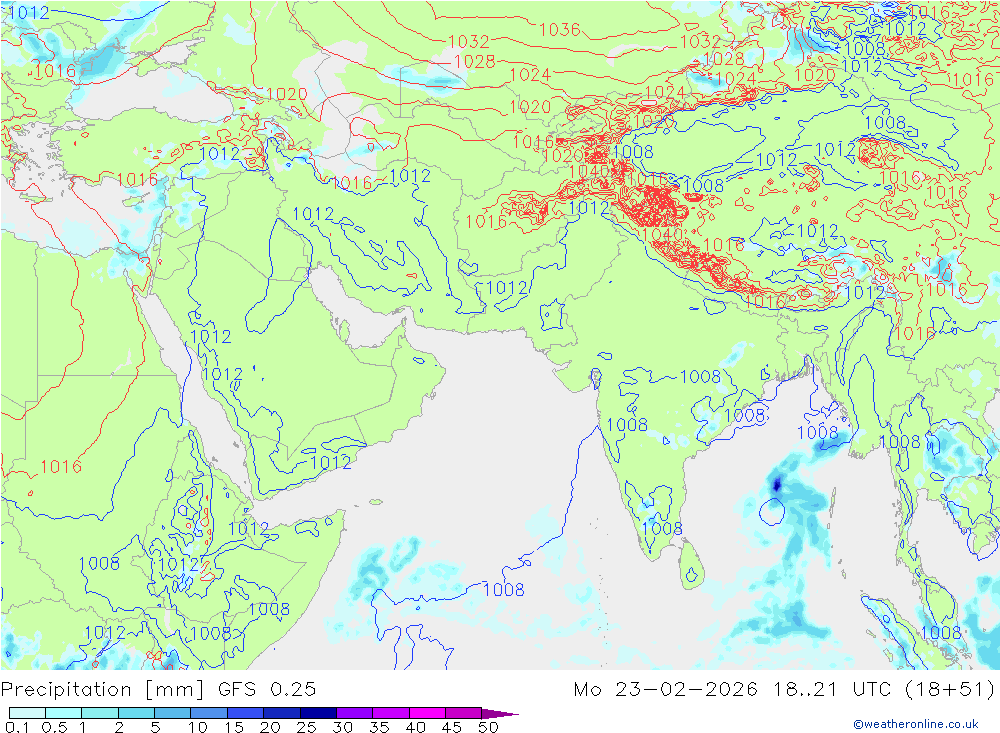Click the '15' legend scale label
Screen dimensions: 1000x733
[x=234, y=727]
